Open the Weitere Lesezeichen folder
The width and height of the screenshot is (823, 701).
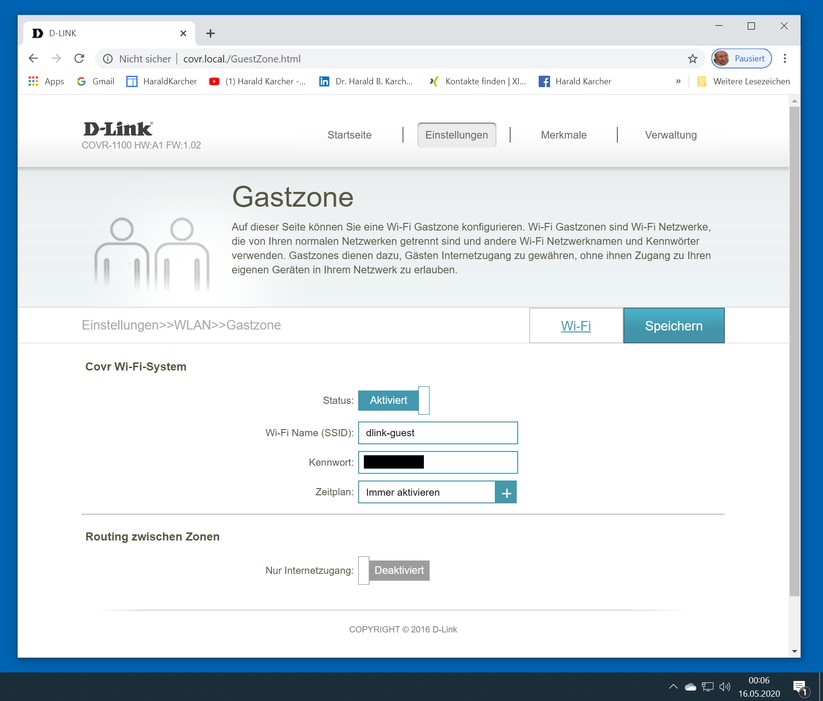pyautogui.click(x=743, y=82)
